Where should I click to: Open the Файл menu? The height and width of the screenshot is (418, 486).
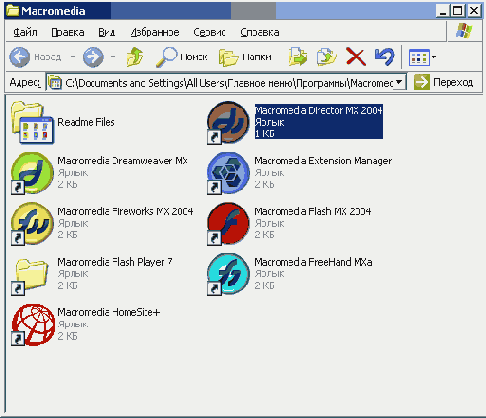point(25,32)
